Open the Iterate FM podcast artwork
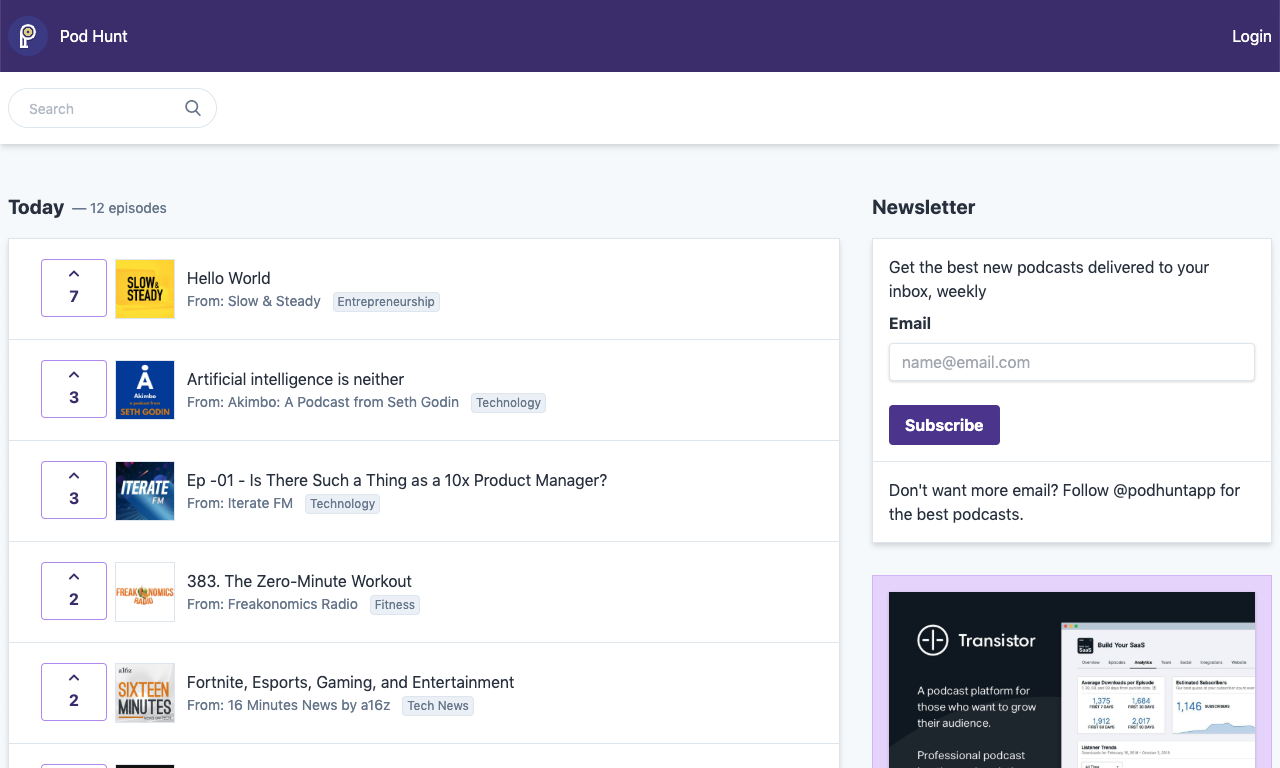Viewport: 1280px width, 768px height. pos(145,491)
